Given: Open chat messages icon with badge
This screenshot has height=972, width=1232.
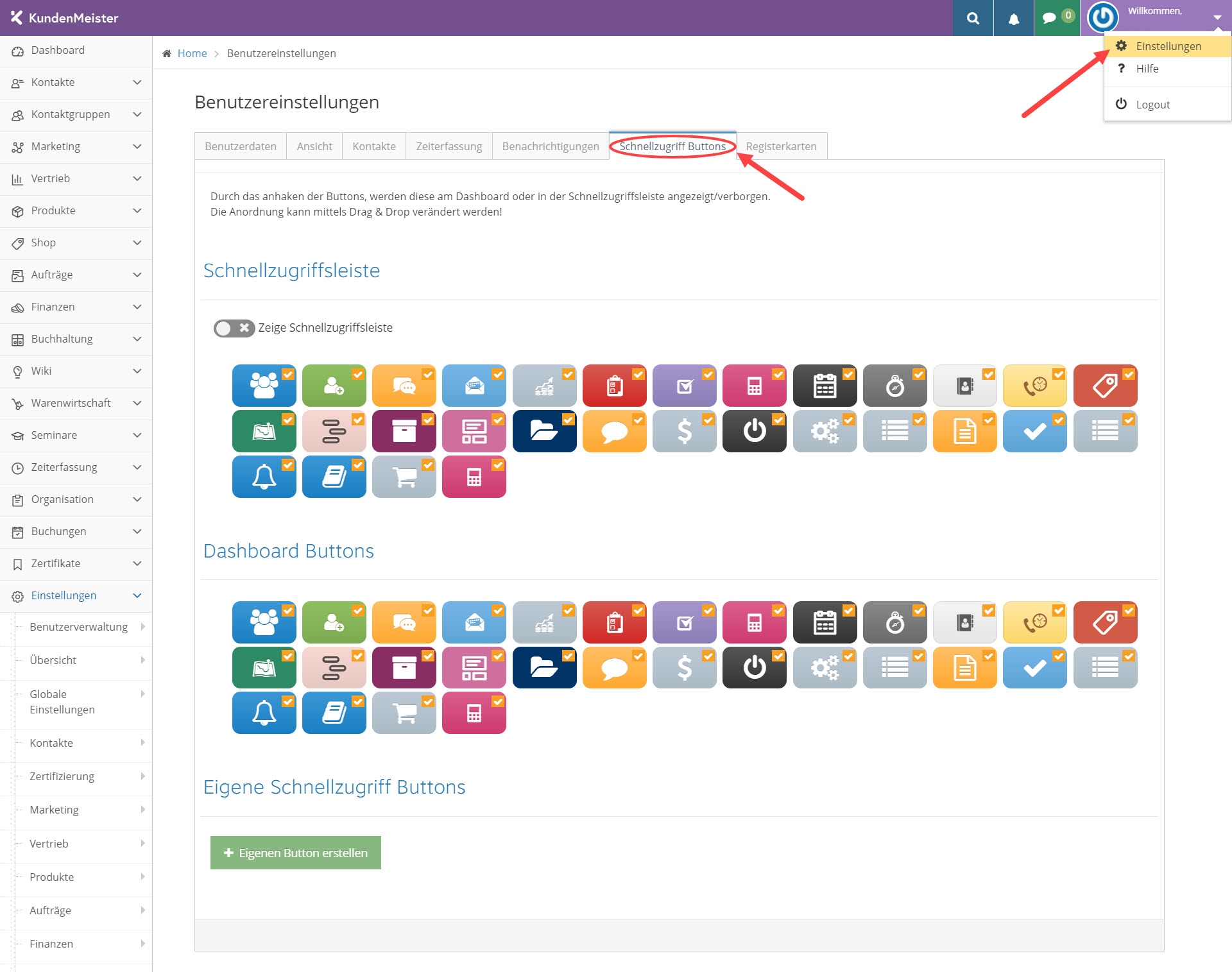Looking at the screenshot, I should tap(1050, 18).
